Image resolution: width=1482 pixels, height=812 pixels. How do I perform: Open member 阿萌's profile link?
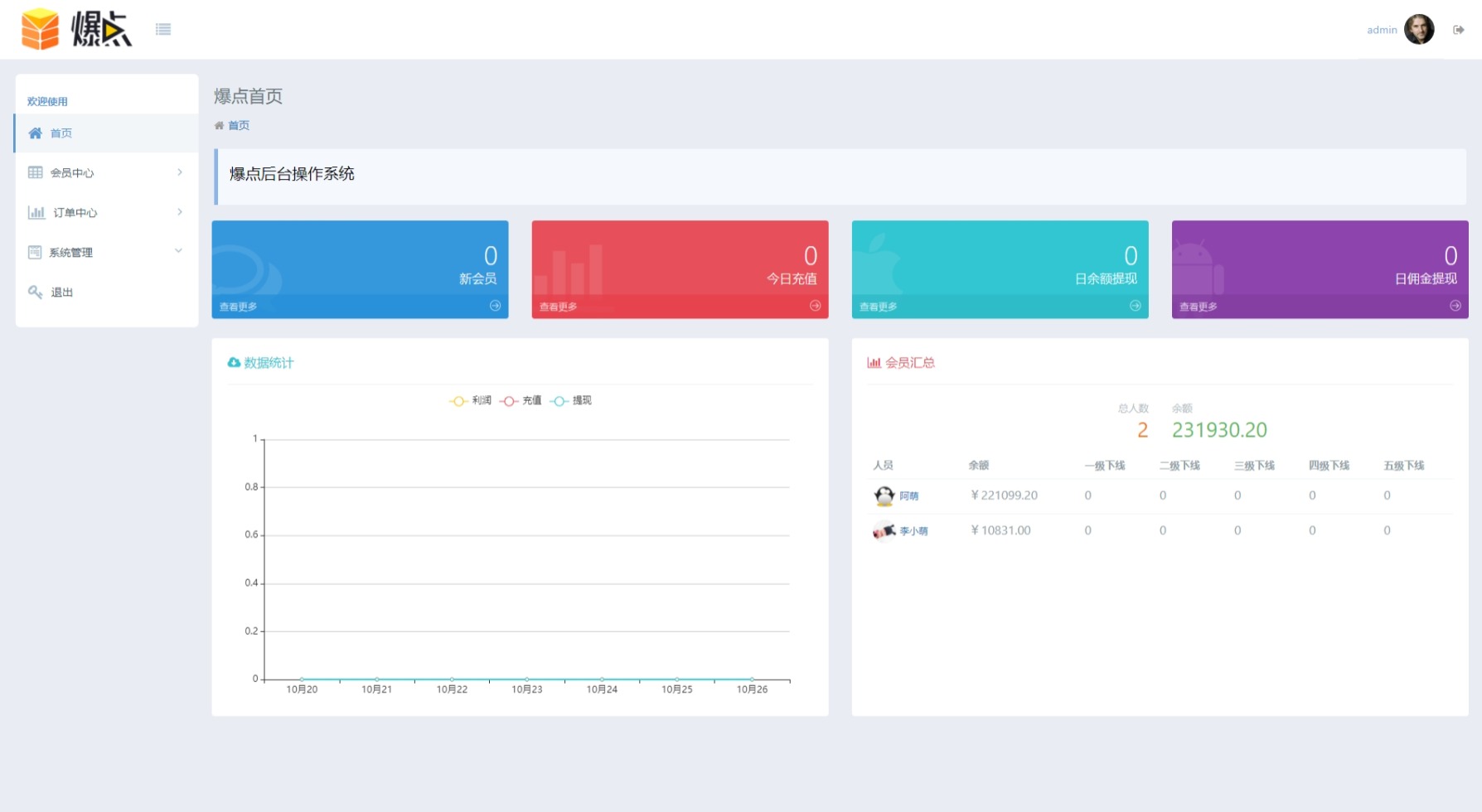click(908, 496)
